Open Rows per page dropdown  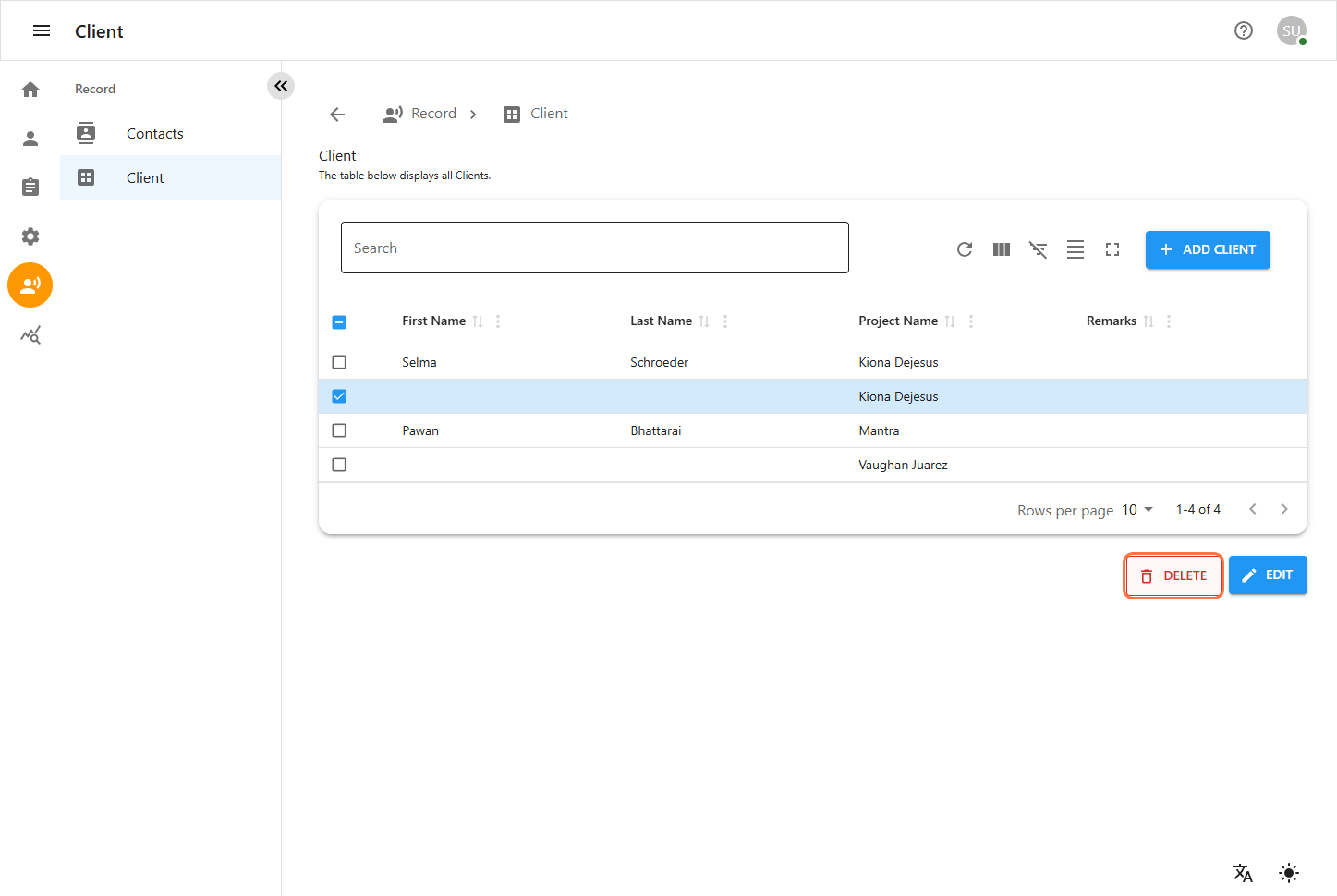[1137, 510]
